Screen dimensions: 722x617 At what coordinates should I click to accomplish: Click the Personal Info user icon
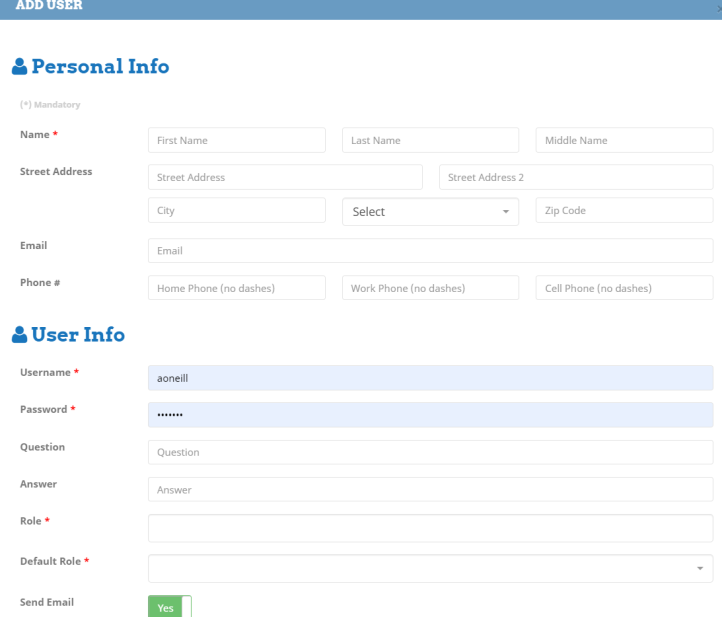[x=19, y=67]
